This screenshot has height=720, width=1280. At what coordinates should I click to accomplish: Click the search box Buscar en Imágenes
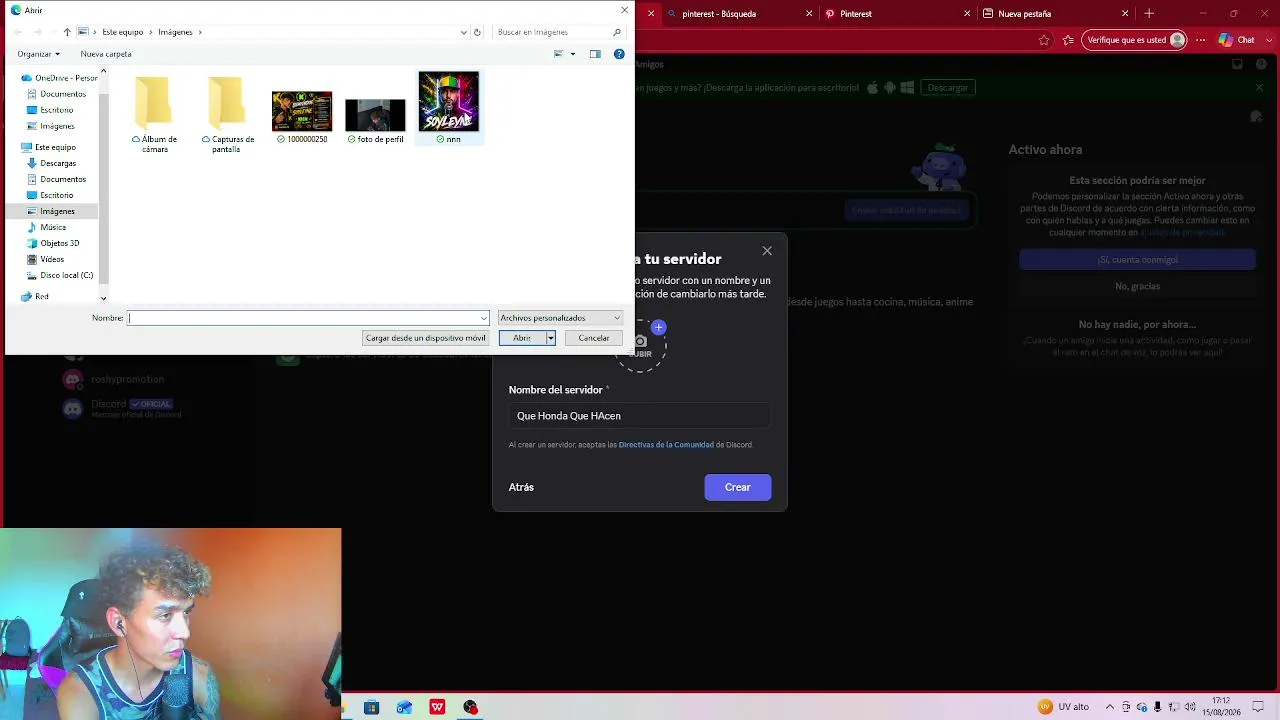(x=553, y=32)
